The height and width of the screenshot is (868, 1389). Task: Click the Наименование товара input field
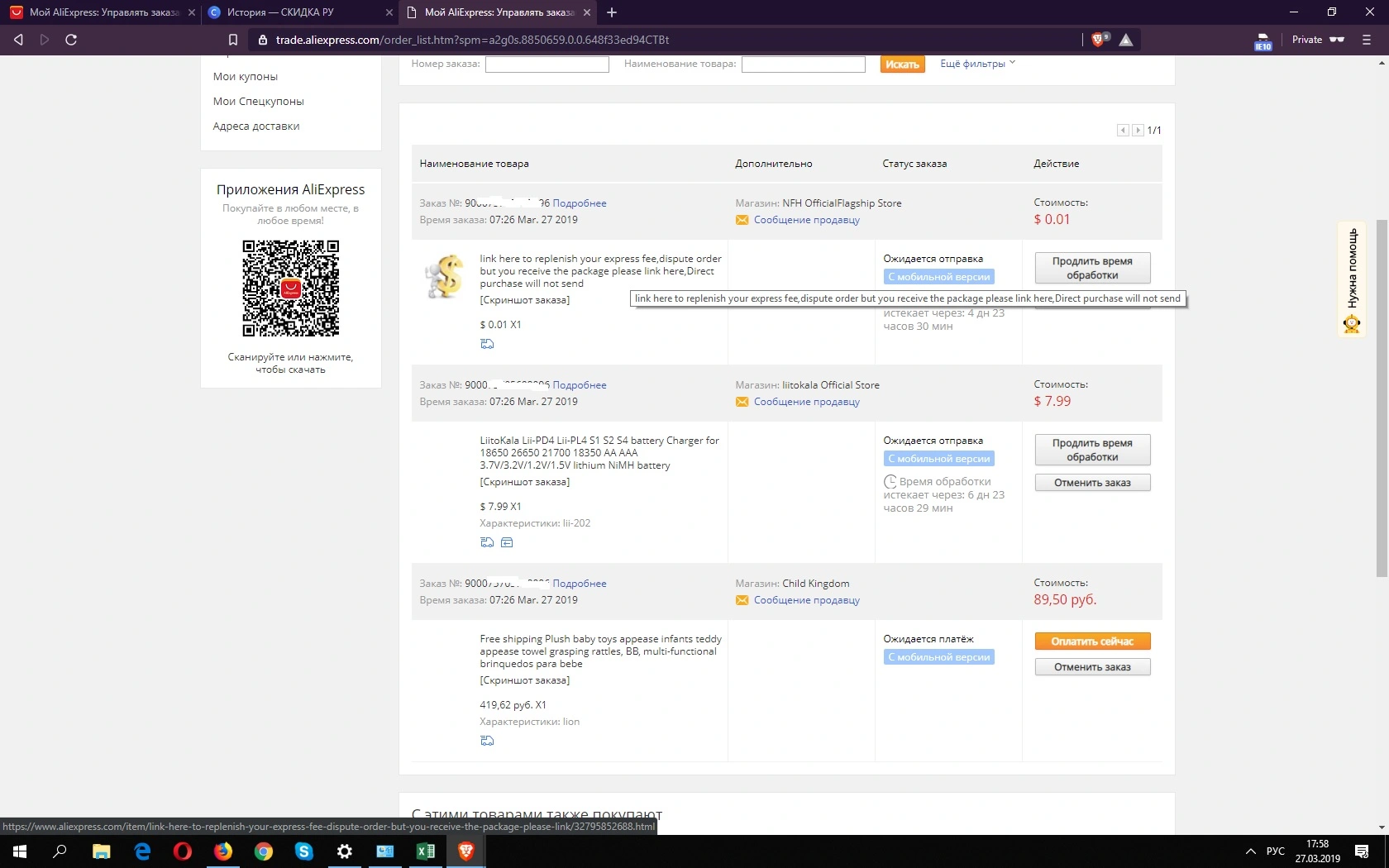(804, 64)
